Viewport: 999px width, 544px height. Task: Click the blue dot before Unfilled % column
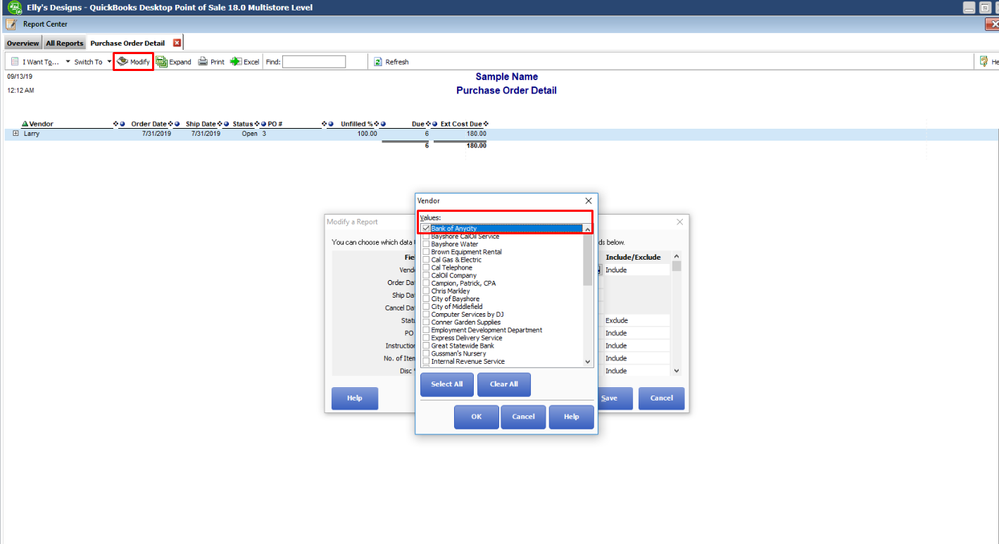pyautogui.click(x=331, y=124)
